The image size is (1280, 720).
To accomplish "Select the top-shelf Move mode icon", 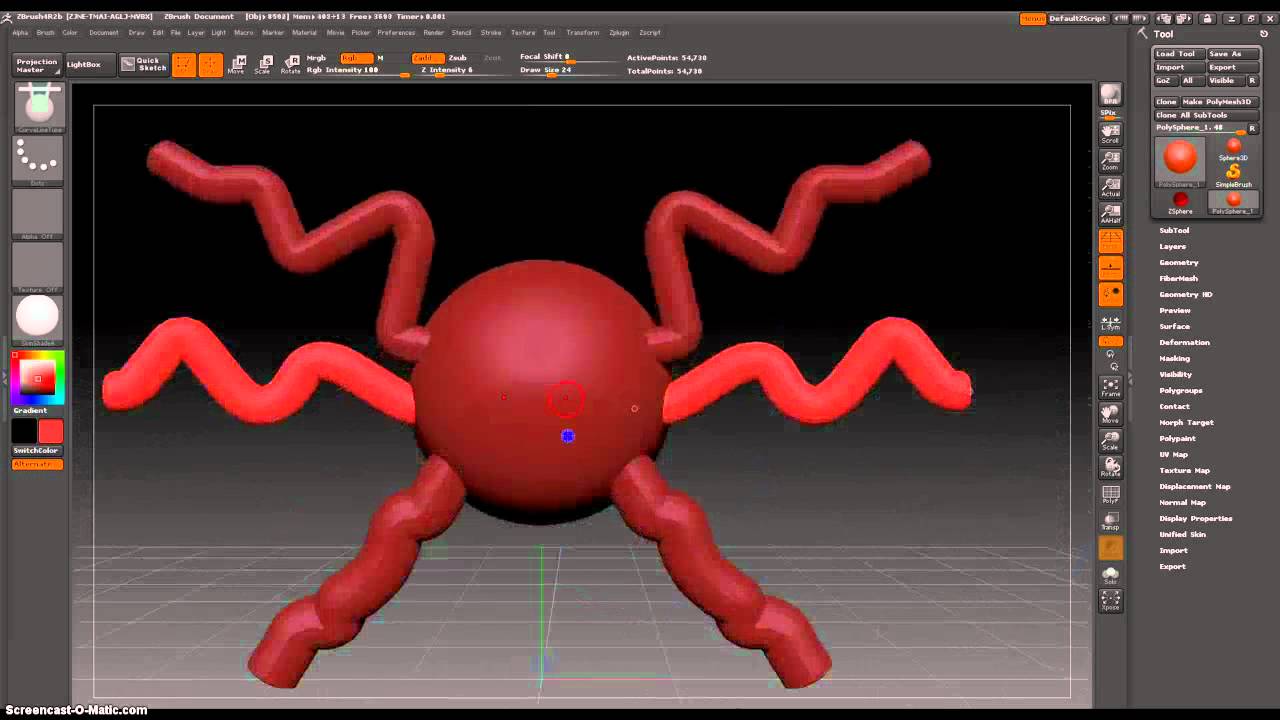I will (x=236, y=65).
